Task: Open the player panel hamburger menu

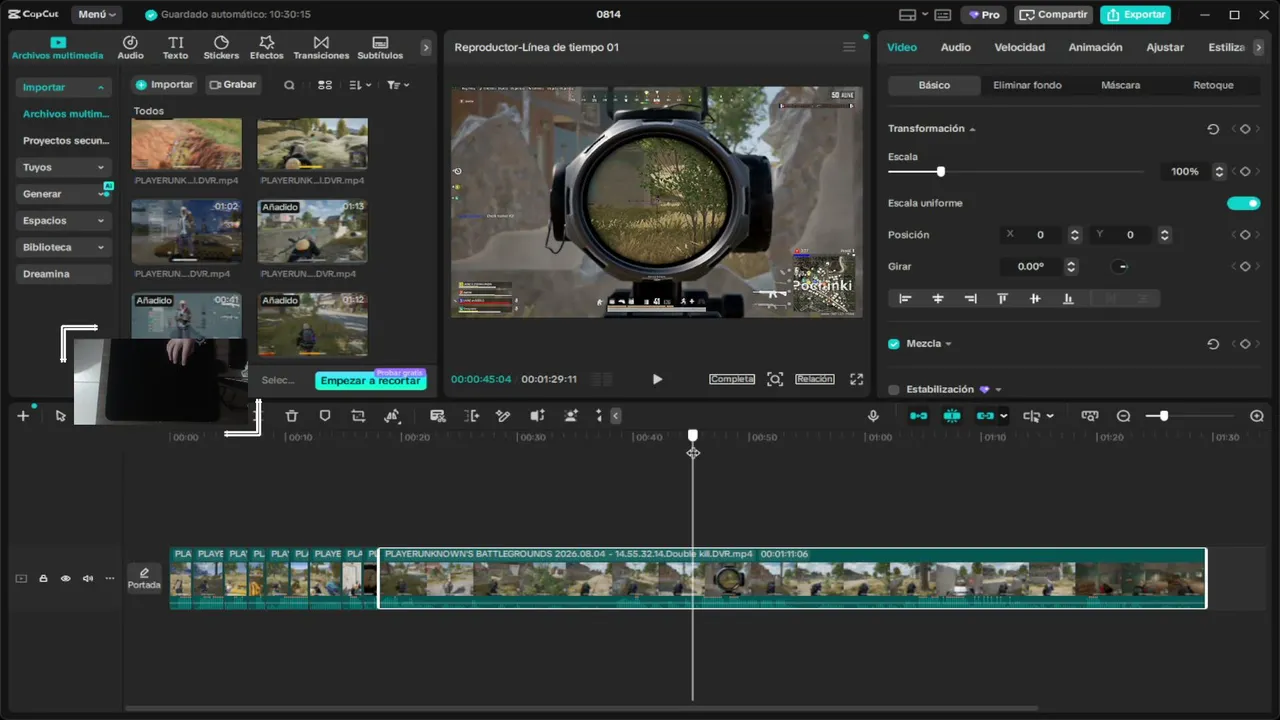Action: 849,47
